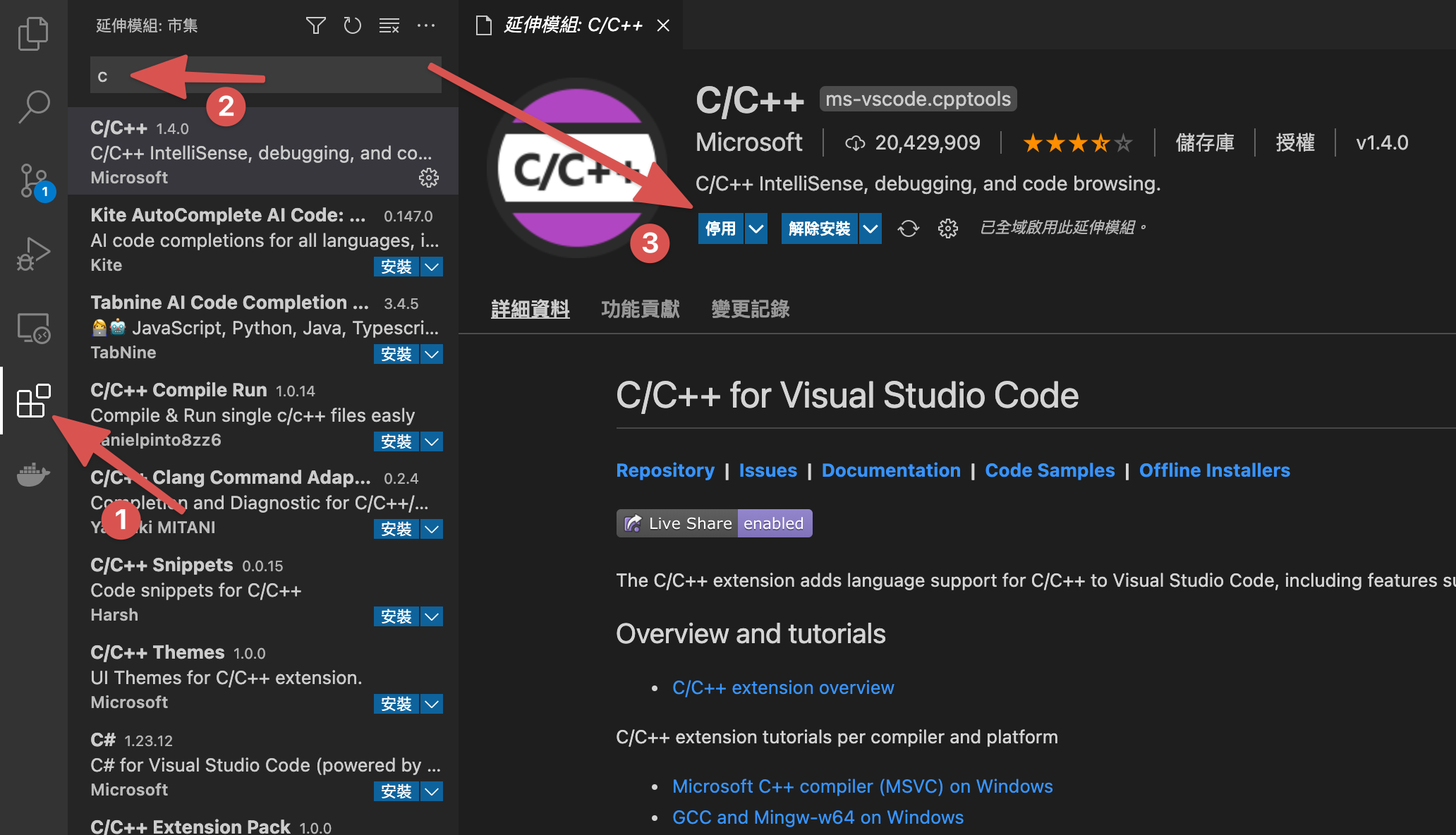Expand the Uninstall (解除安裝) dropdown arrow
The height and width of the screenshot is (835, 1456).
tap(870, 228)
